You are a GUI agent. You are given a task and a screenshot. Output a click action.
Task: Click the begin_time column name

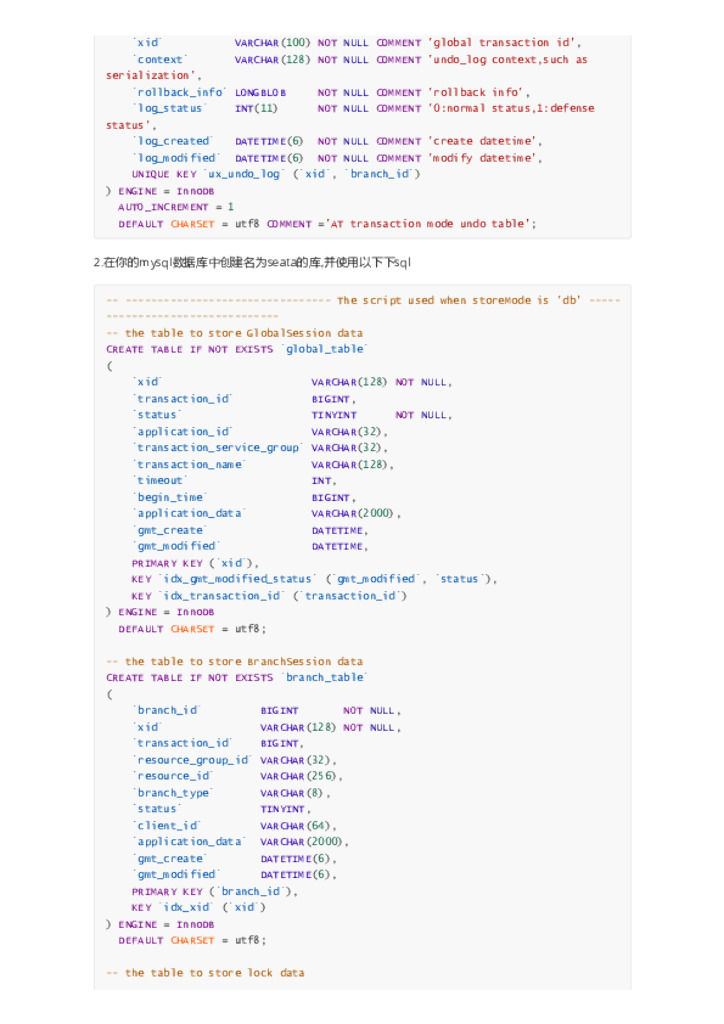click(170, 497)
